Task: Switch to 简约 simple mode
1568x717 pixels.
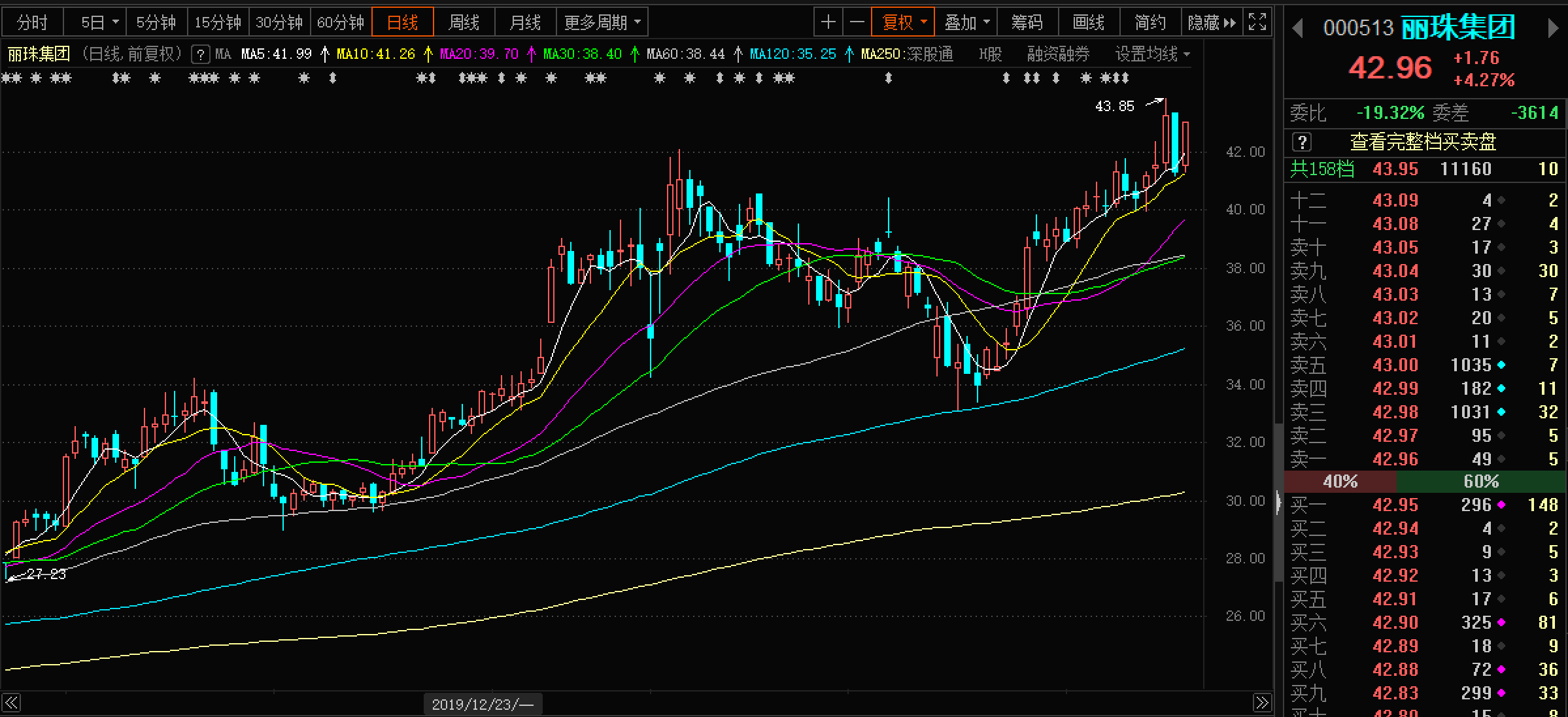Action: click(1150, 22)
